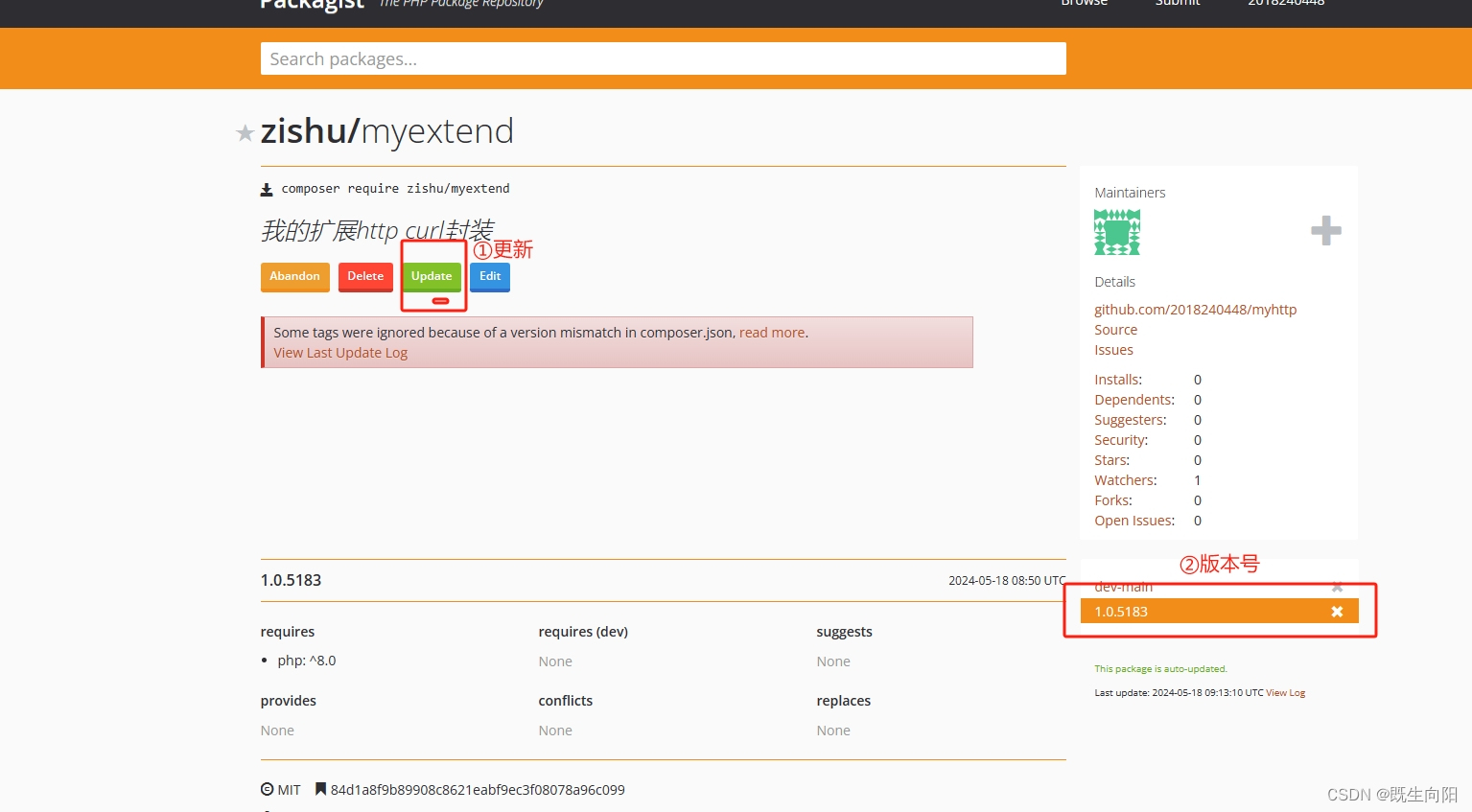Screen dimensions: 1472x812
Task: Click the green Update button
Action: pyautogui.click(x=432, y=276)
